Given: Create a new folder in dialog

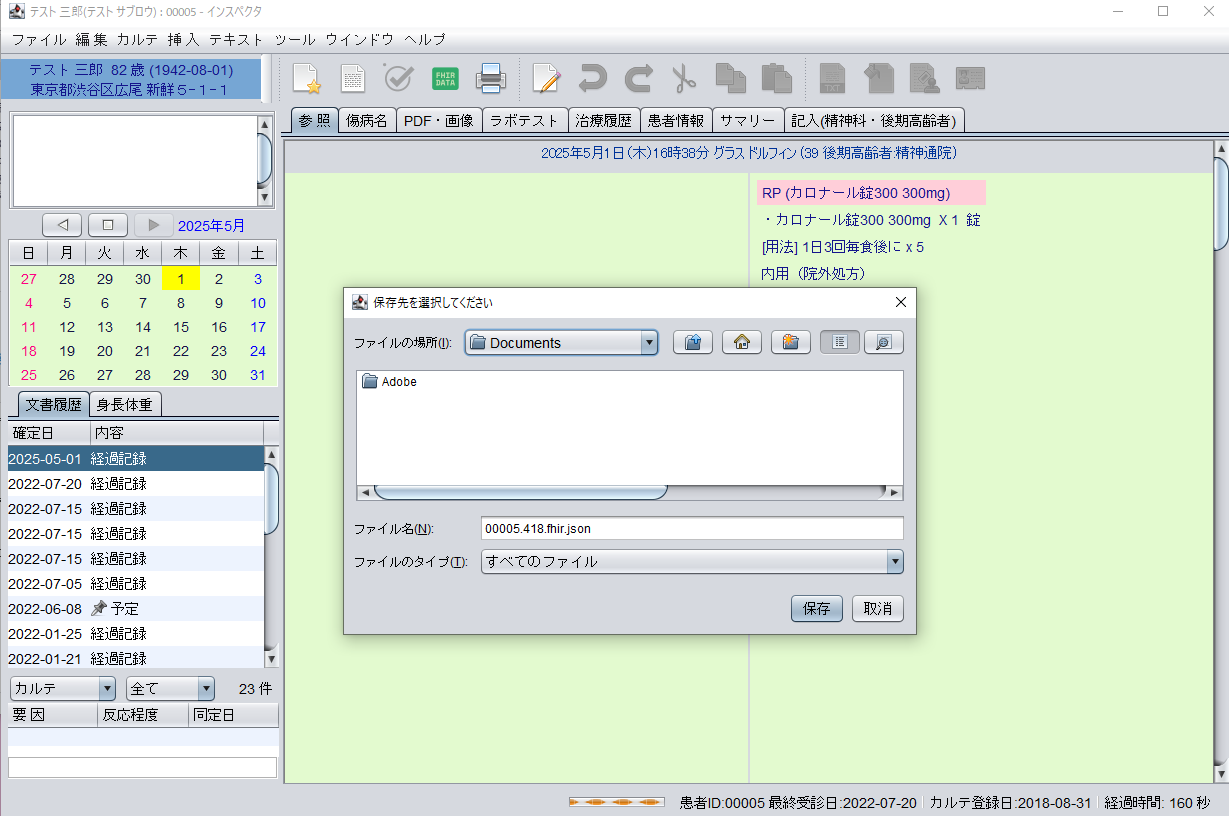Looking at the screenshot, I should point(790,342).
